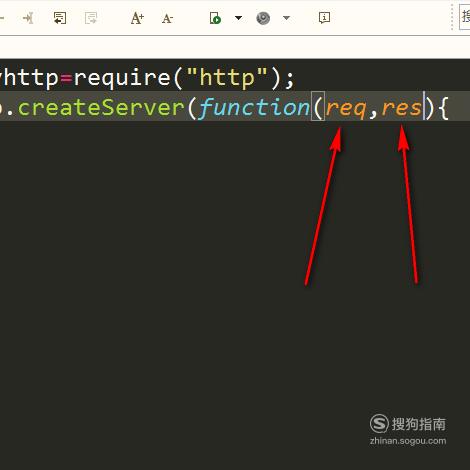
Task: Click the "http" string inside the quotes
Action: pyautogui.click(x=227, y=78)
